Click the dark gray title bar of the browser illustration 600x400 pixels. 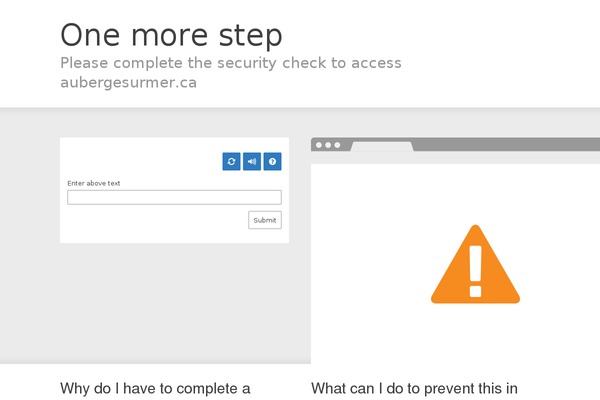pos(500,144)
